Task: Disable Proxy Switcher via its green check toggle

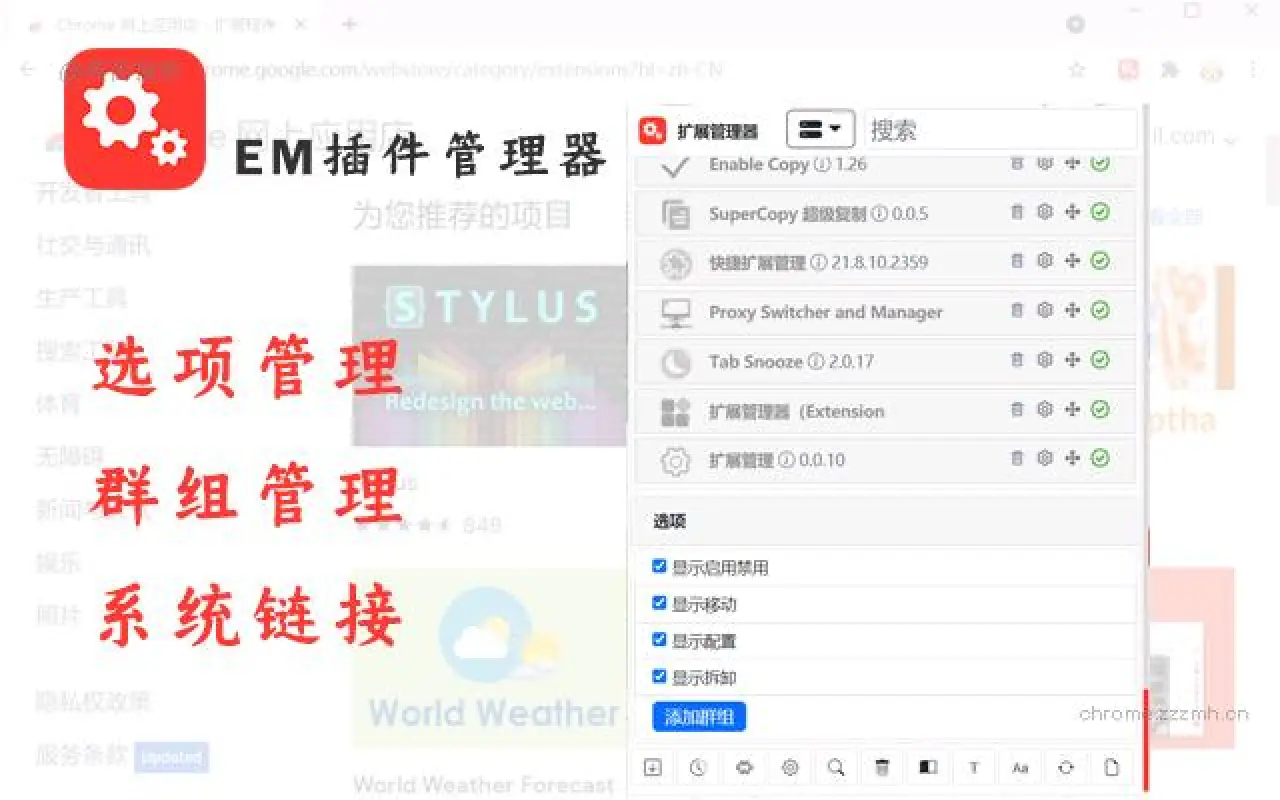Action: click(x=1099, y=311)
